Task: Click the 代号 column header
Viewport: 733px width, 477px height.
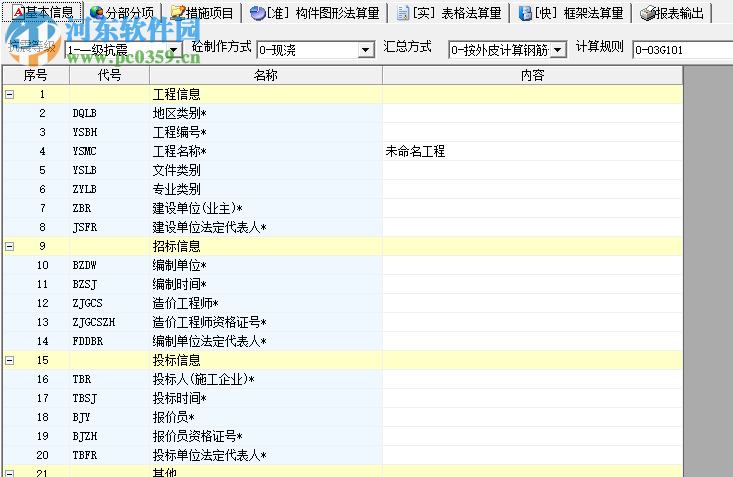Action: [x=109, y=75]
